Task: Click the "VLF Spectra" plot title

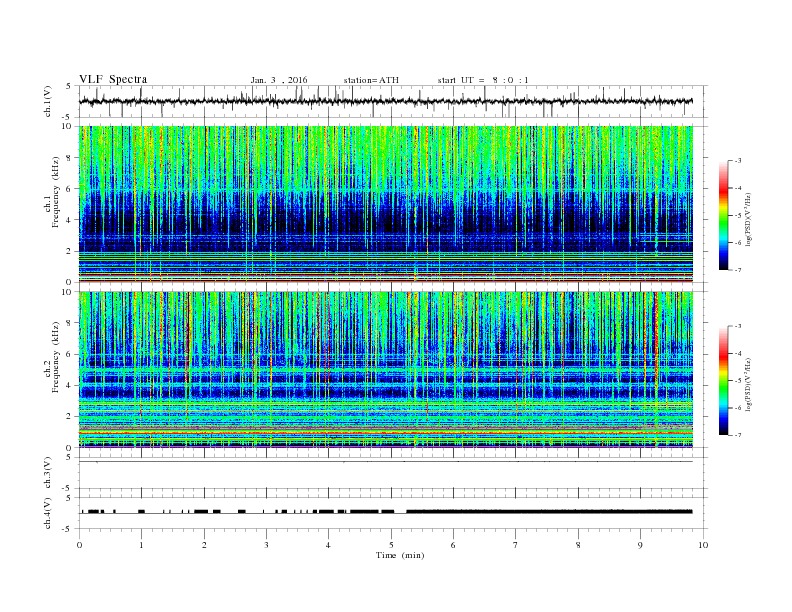Action: coord(113,79)
